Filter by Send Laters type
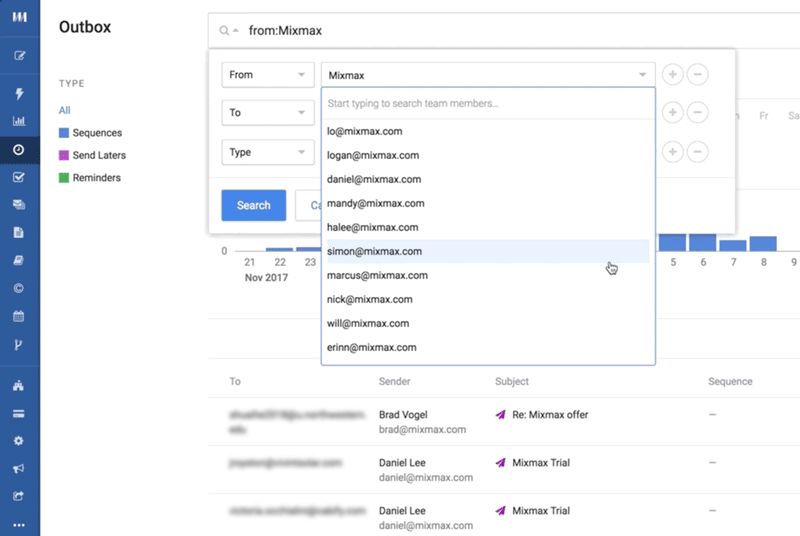 (99, 155)
